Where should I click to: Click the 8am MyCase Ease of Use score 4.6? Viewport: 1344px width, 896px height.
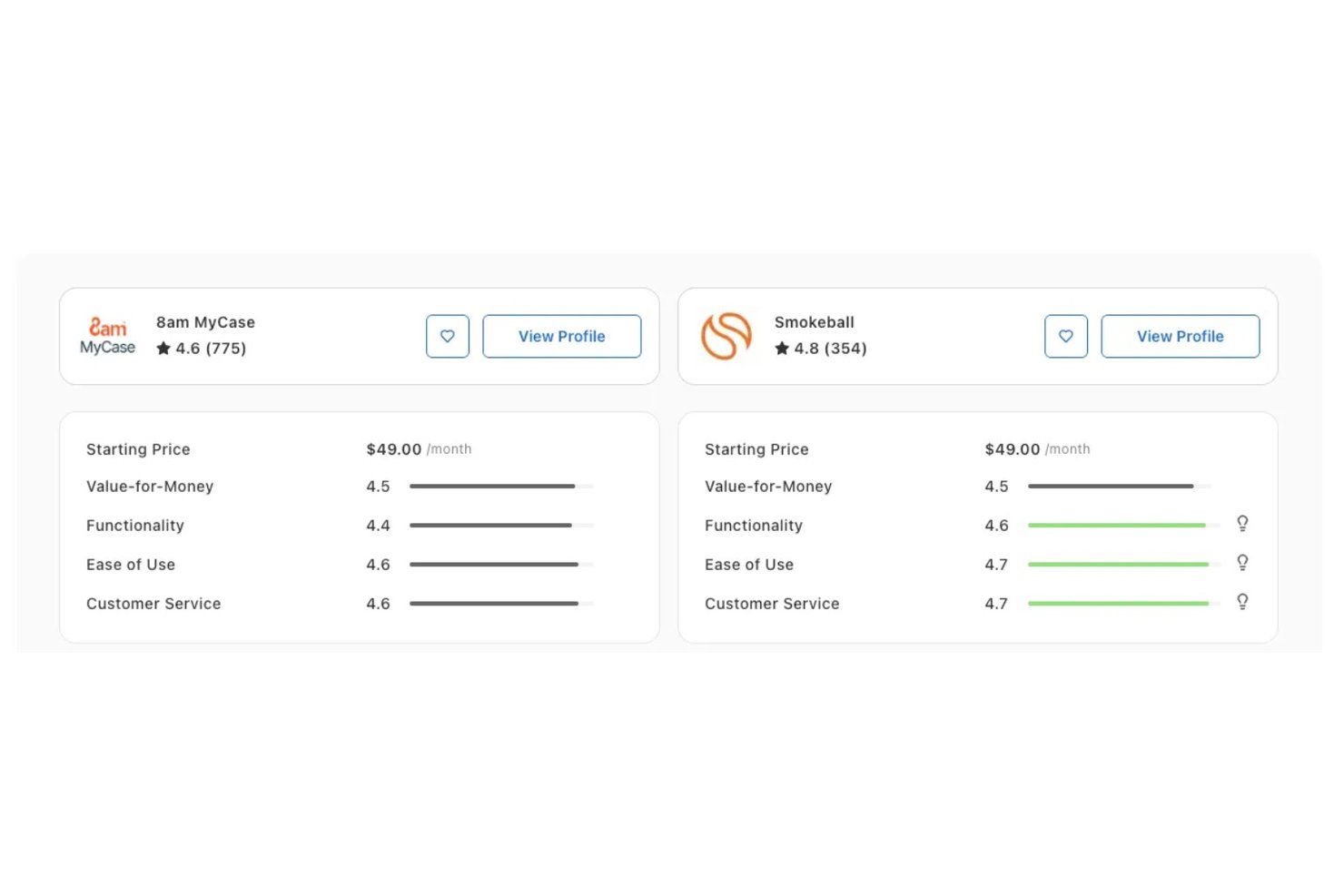click(378, 565)
